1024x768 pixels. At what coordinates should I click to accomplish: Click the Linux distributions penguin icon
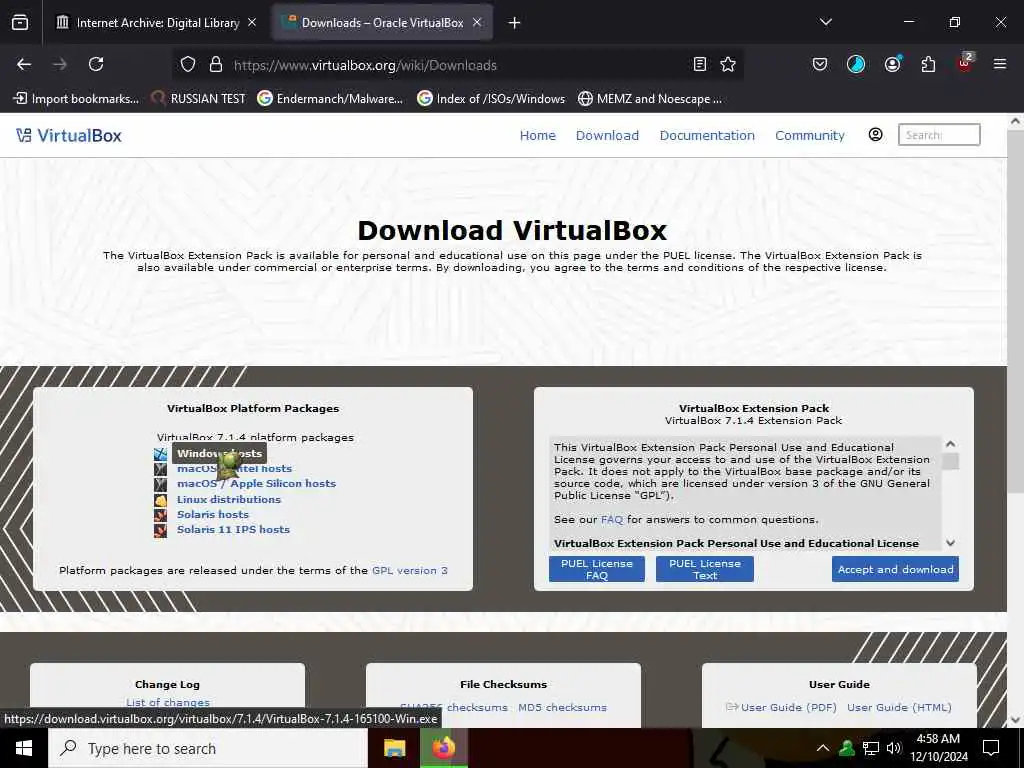pyautogui.click(x=160, y=500)
